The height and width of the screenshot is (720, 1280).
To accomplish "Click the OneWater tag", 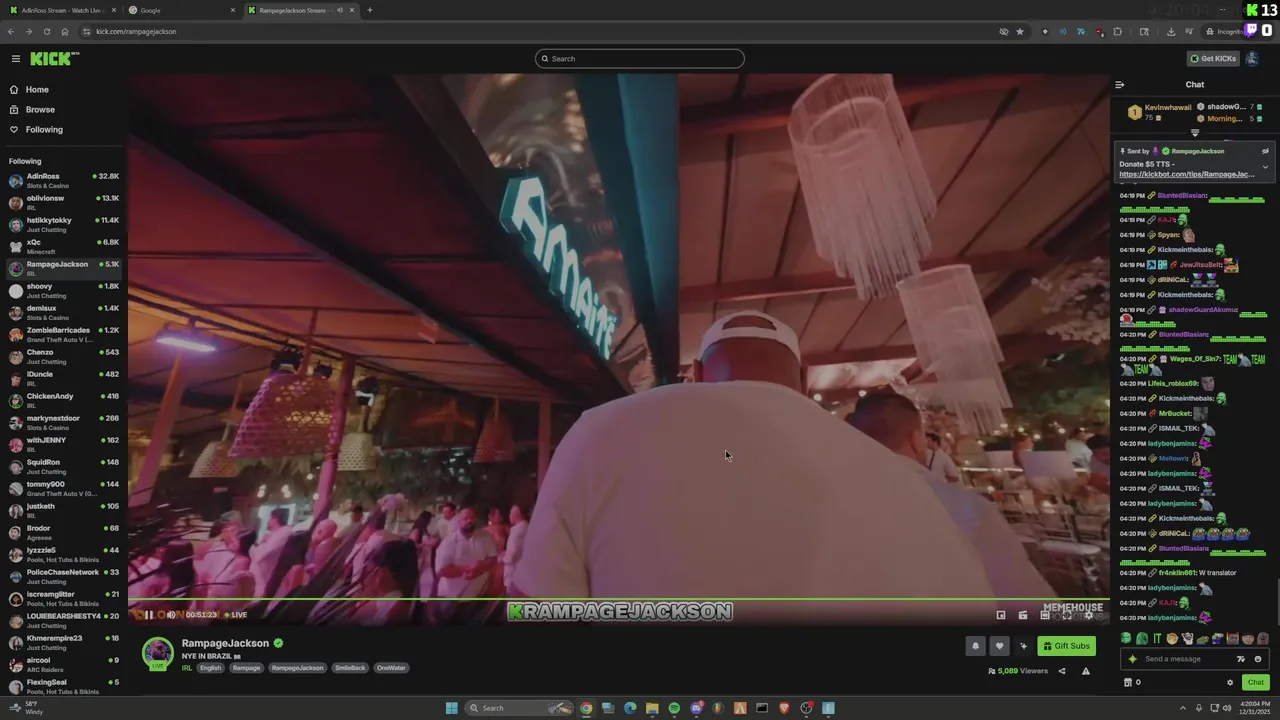I will [391, 668].
